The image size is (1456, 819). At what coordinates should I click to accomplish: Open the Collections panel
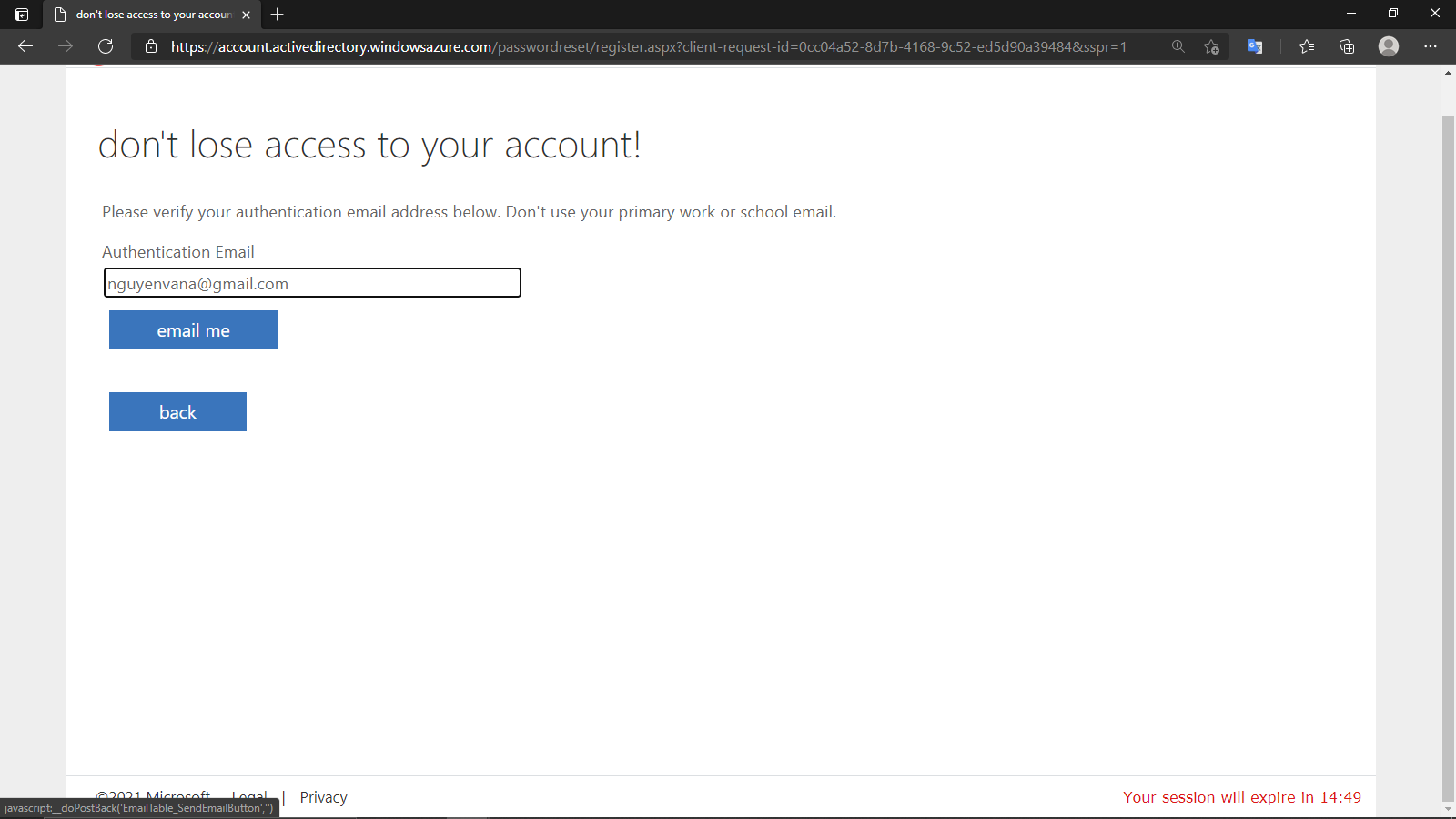tap(1347, 46)
